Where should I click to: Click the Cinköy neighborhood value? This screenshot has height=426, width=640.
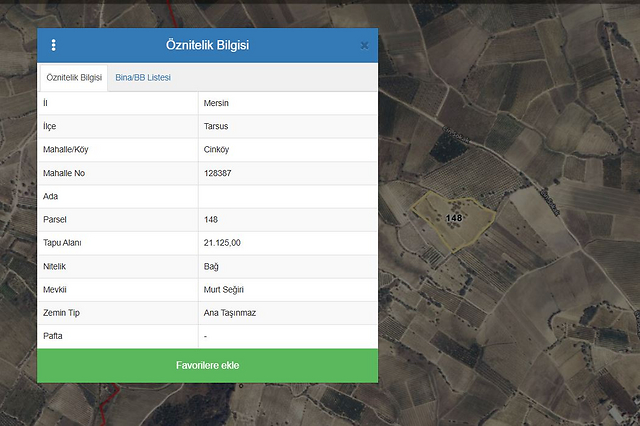point(217,150)
